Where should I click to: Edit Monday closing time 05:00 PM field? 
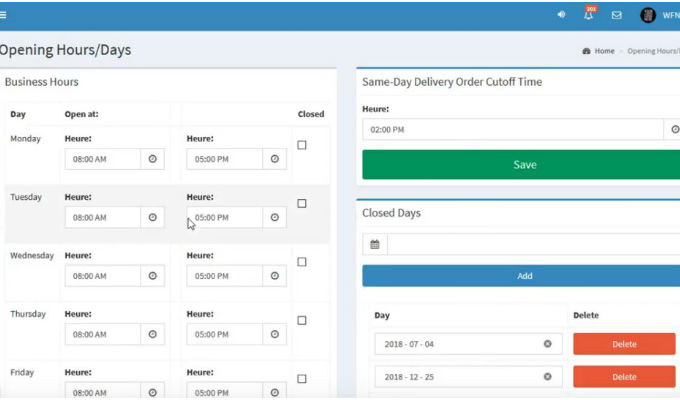pyautogui.click(x=225, y=159)
